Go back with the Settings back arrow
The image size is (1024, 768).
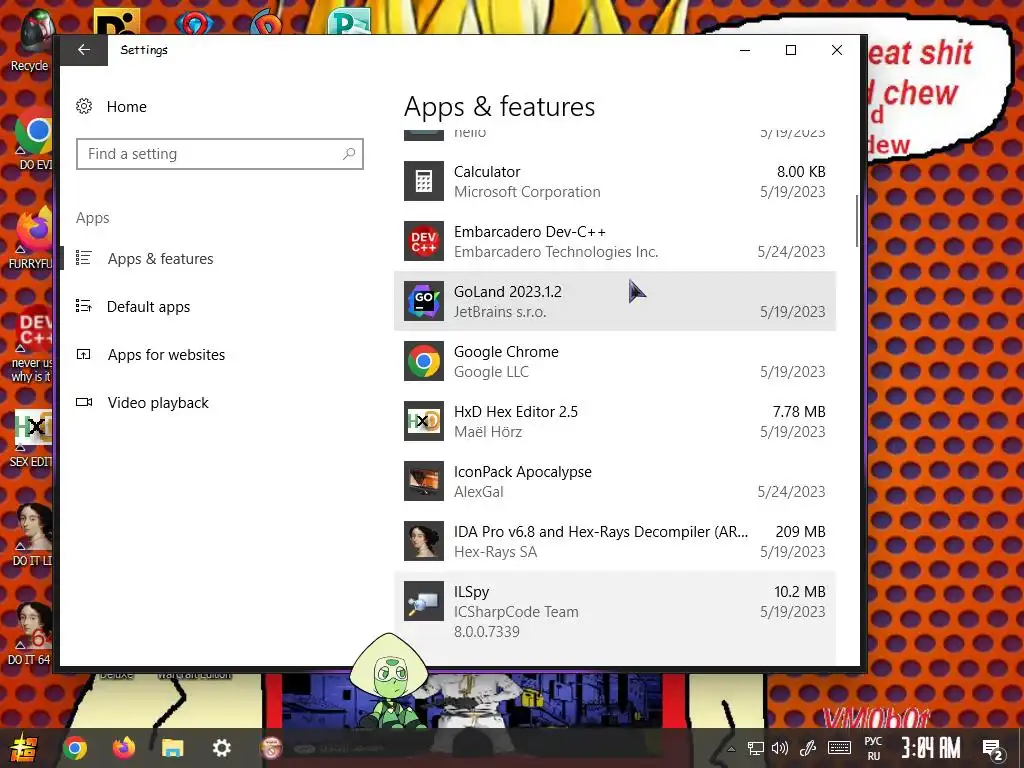(x=84, y=50)
